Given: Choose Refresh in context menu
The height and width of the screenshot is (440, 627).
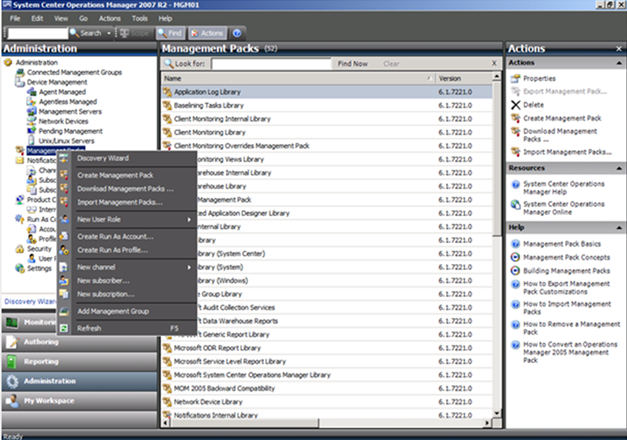Looking at the screenshot, I should (127, 329).
